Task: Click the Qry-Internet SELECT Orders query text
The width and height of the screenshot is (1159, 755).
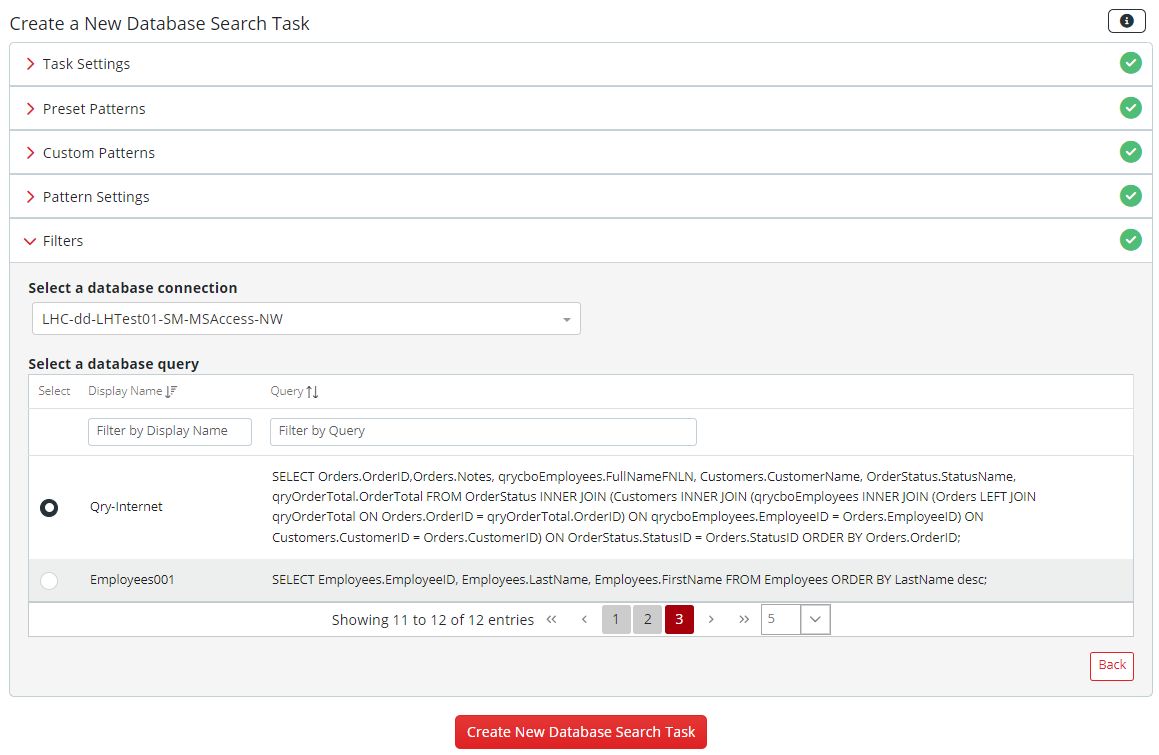Action: click(x=654, y=507)
